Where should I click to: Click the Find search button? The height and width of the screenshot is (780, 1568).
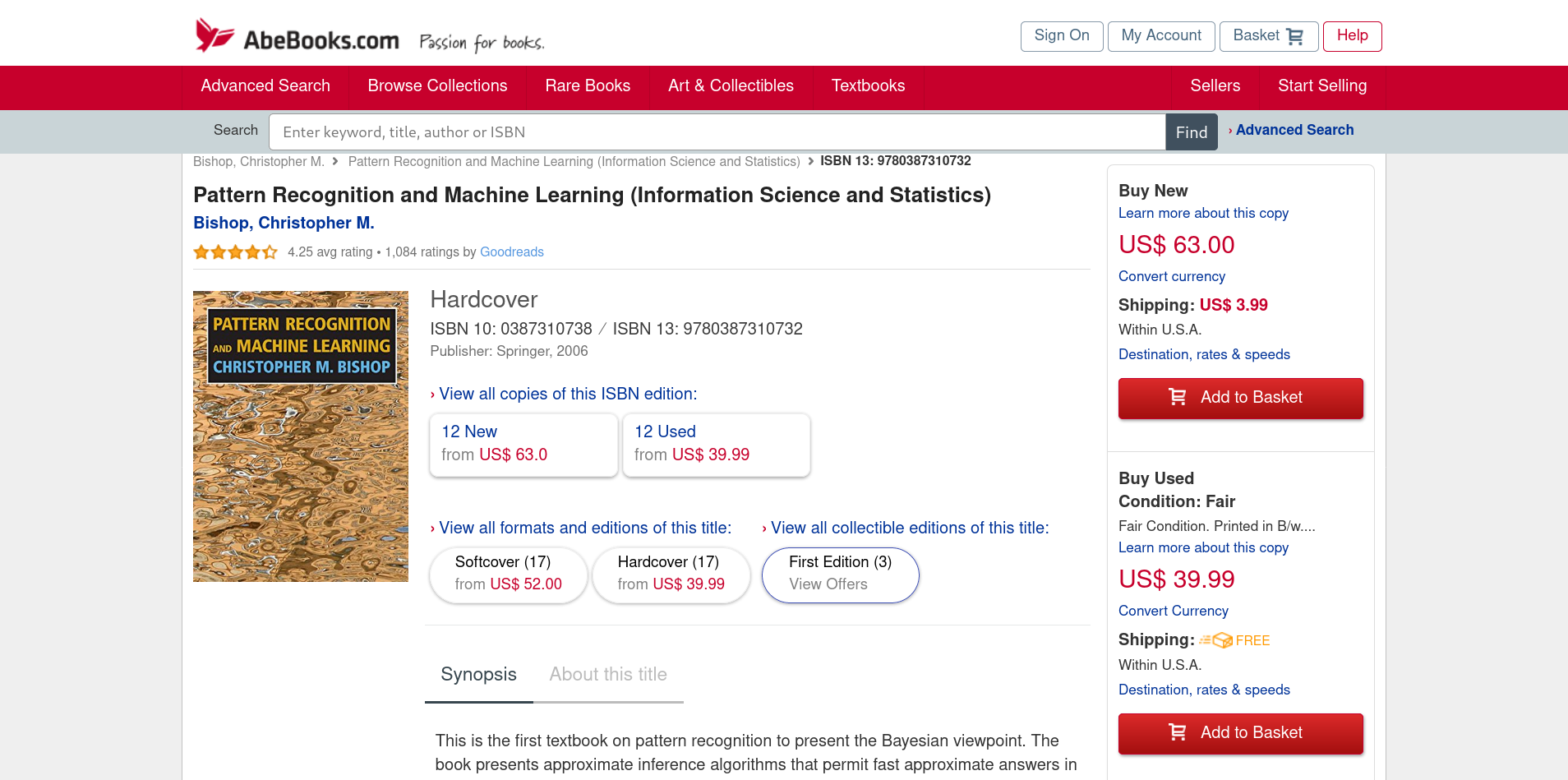click(1192, 132)
